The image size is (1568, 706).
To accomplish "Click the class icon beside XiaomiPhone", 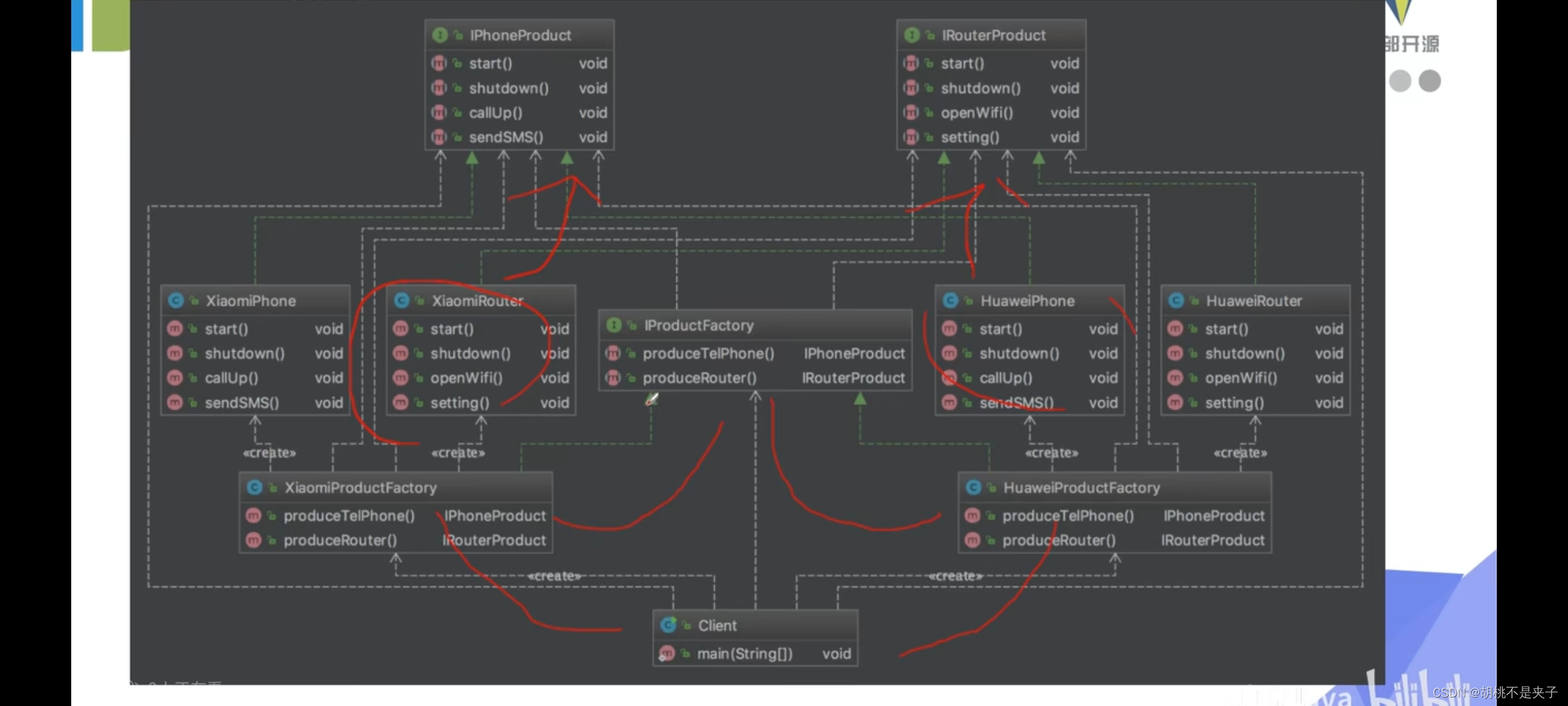I will point(175,301).
